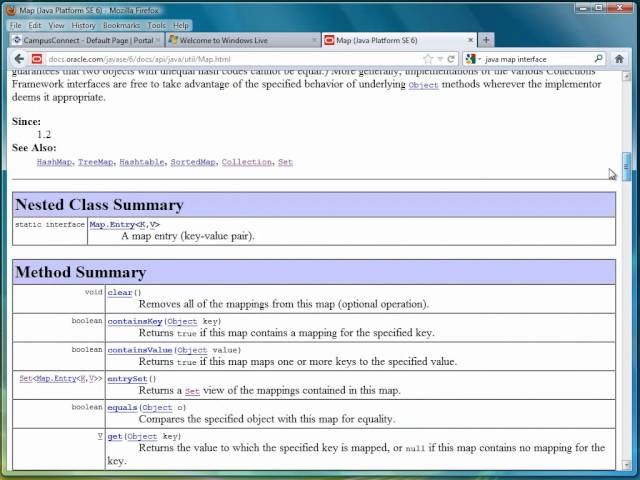Click the Method Summary heading

[x=81, y=272]
